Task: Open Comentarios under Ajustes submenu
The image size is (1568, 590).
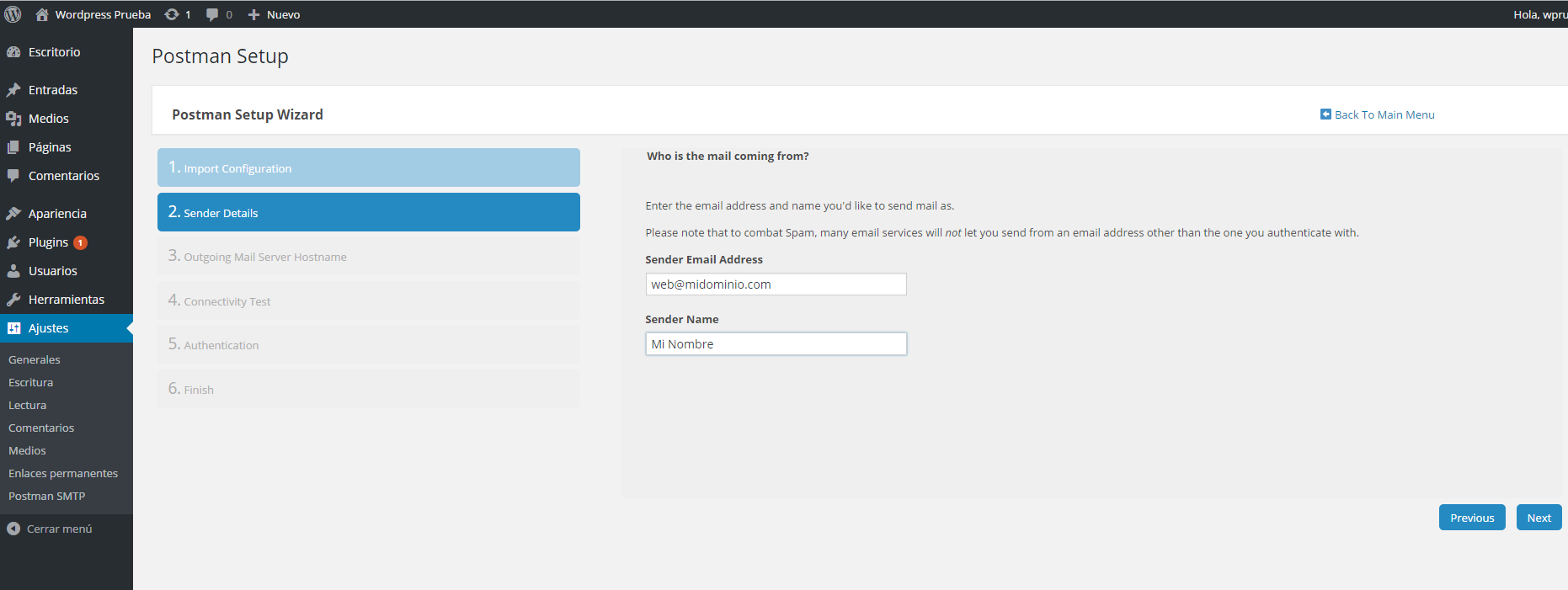Action: tap(41, 428)
